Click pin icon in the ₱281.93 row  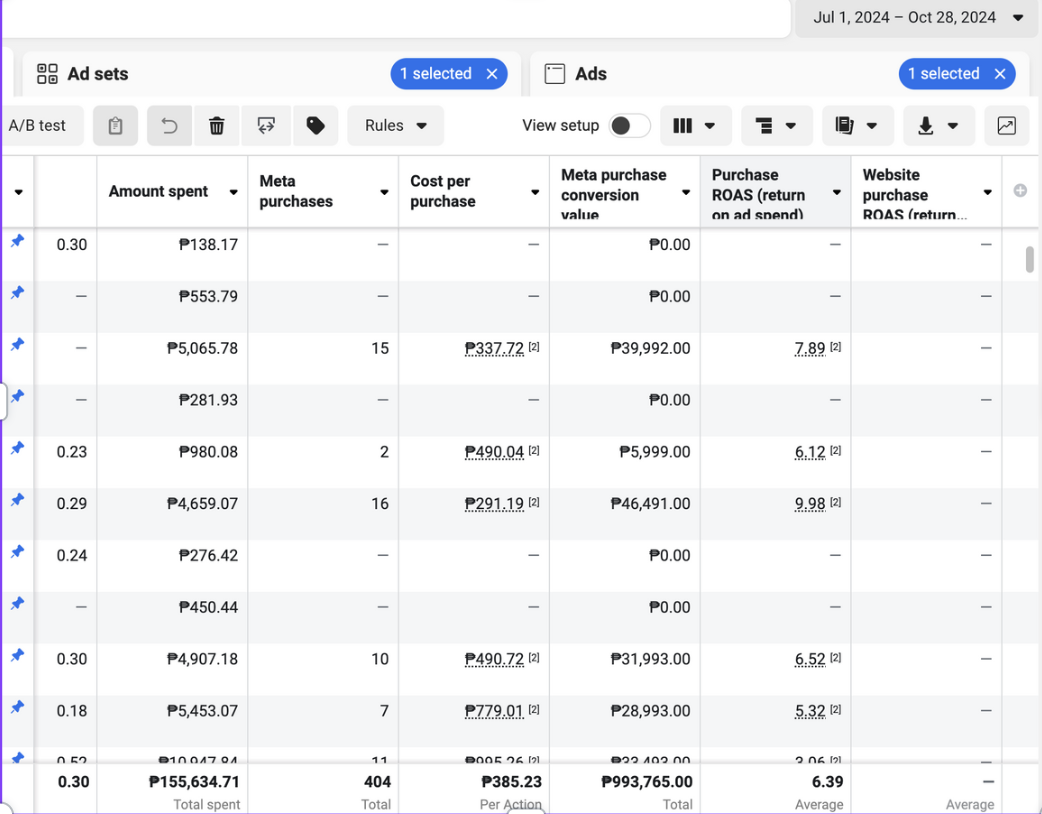click(17, 397)
